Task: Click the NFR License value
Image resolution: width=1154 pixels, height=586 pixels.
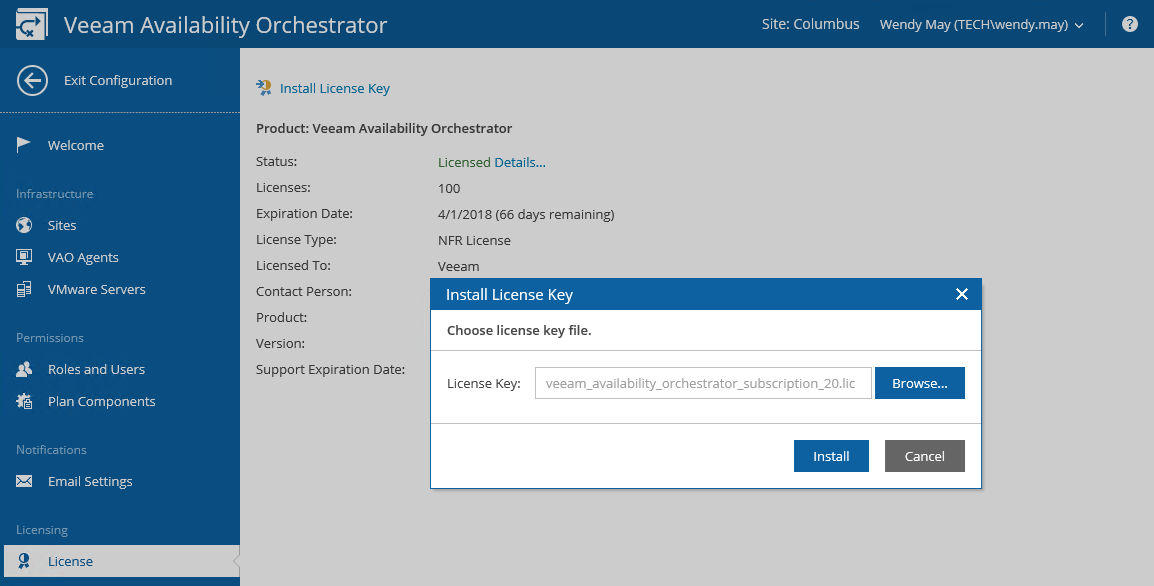Action: (x=474, y=241)
